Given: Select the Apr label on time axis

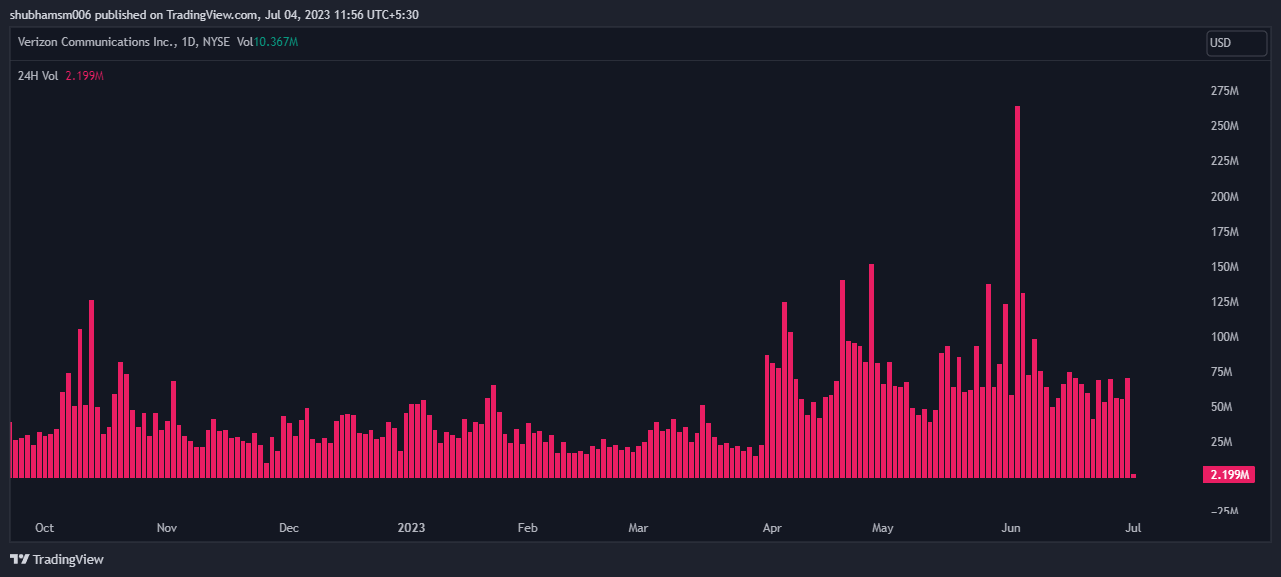Looking at the screenshot, I should click(x=771, y=527).
